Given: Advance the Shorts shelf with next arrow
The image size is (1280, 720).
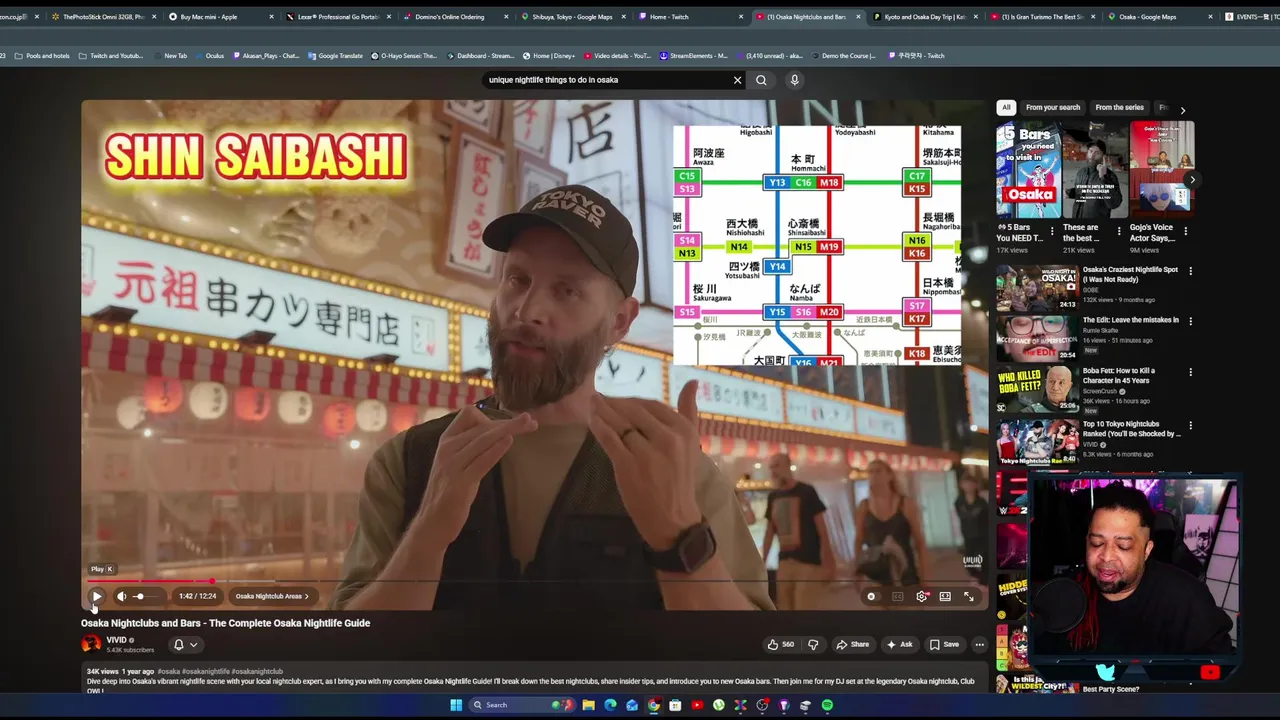Looking at the screenshot, I should (x=1192, y=180).
